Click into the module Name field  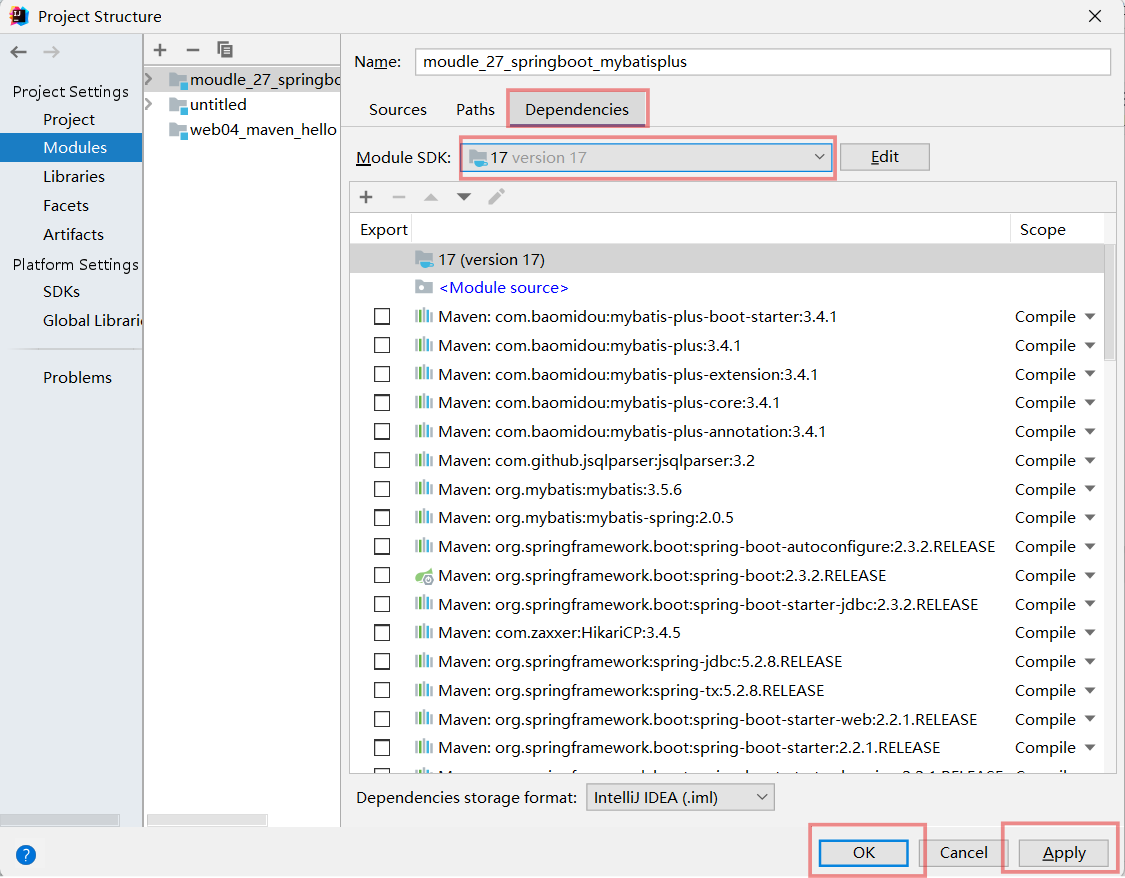click(763, 62)
